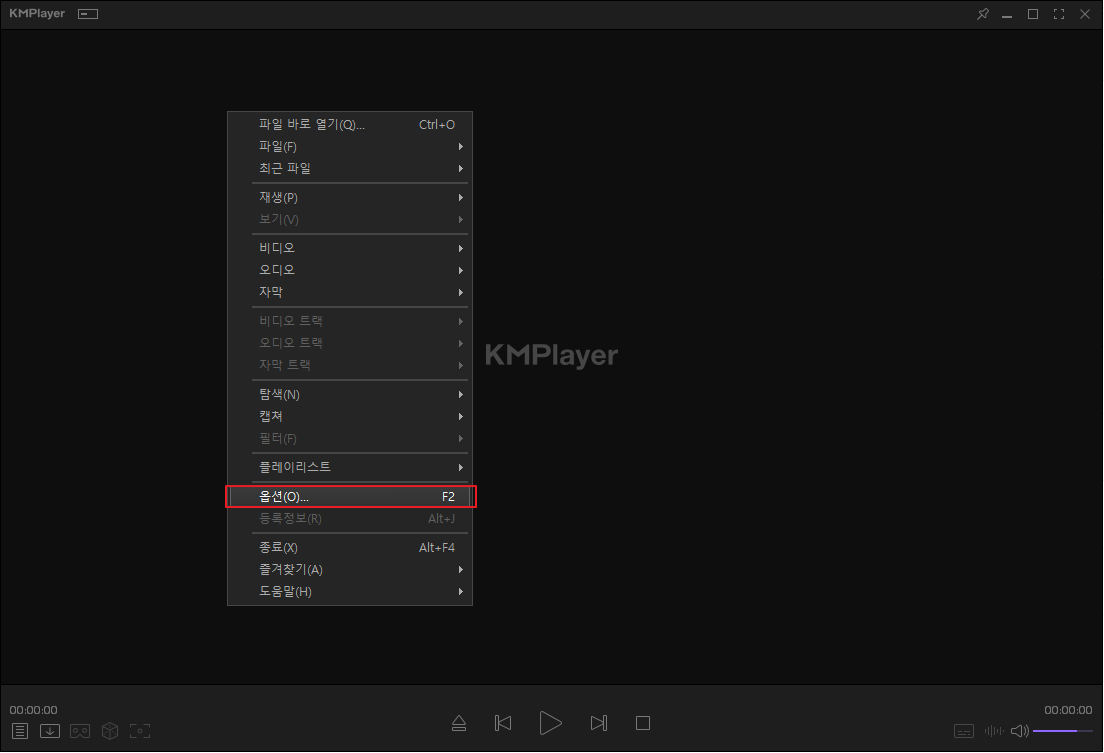Toggle the subtitle icon
This screenshot has height=753, width=1104.
[x=964, y=731]
